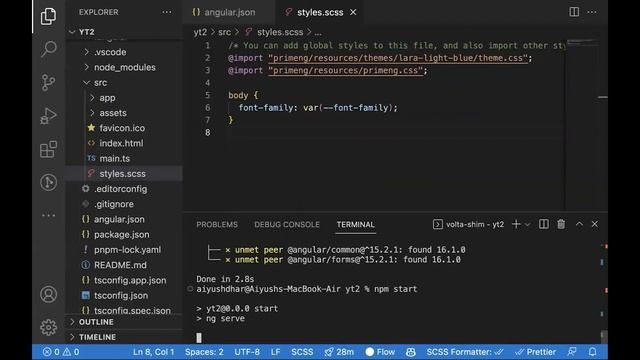Follow the primeng.css import link
The height and width of the screenshot is (360, 640).
[345, 70]
